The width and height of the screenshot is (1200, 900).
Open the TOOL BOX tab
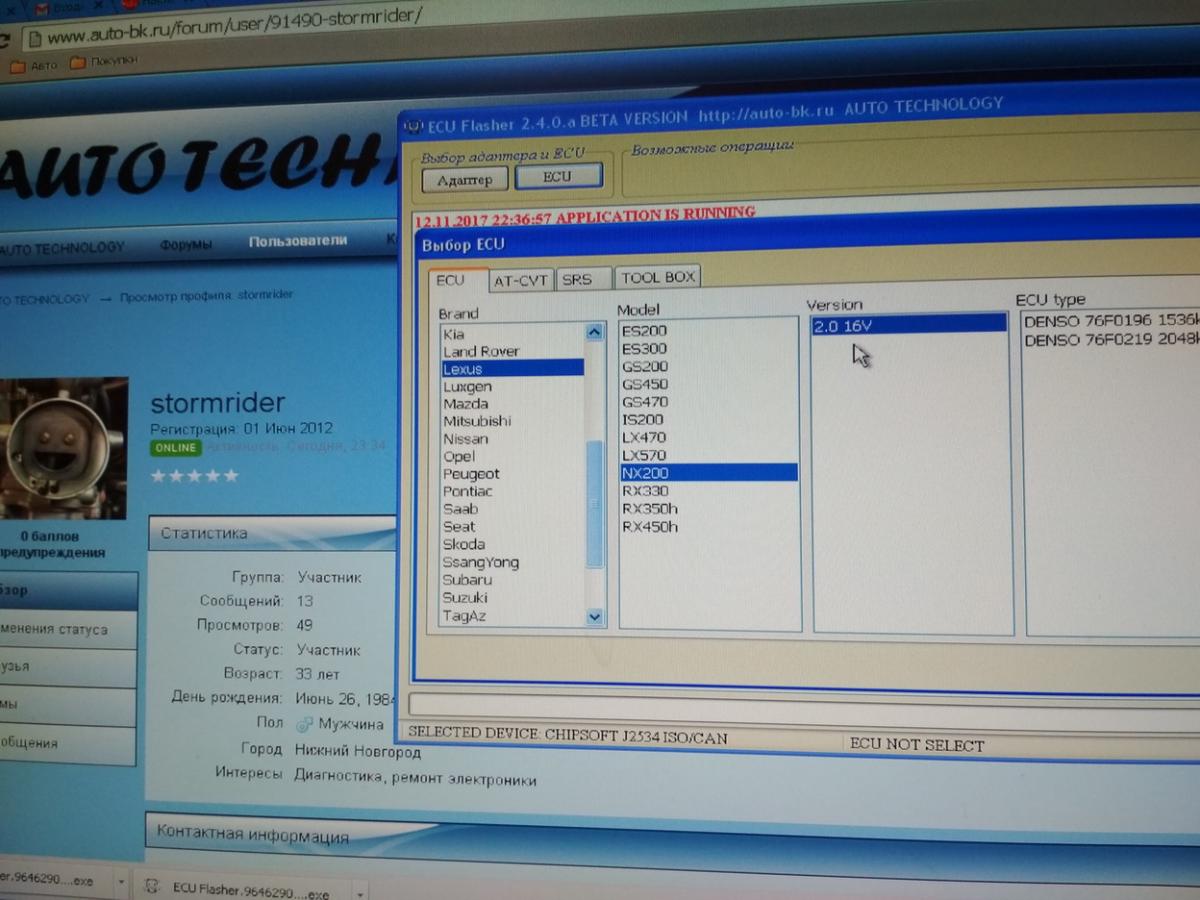click(658, 277)
